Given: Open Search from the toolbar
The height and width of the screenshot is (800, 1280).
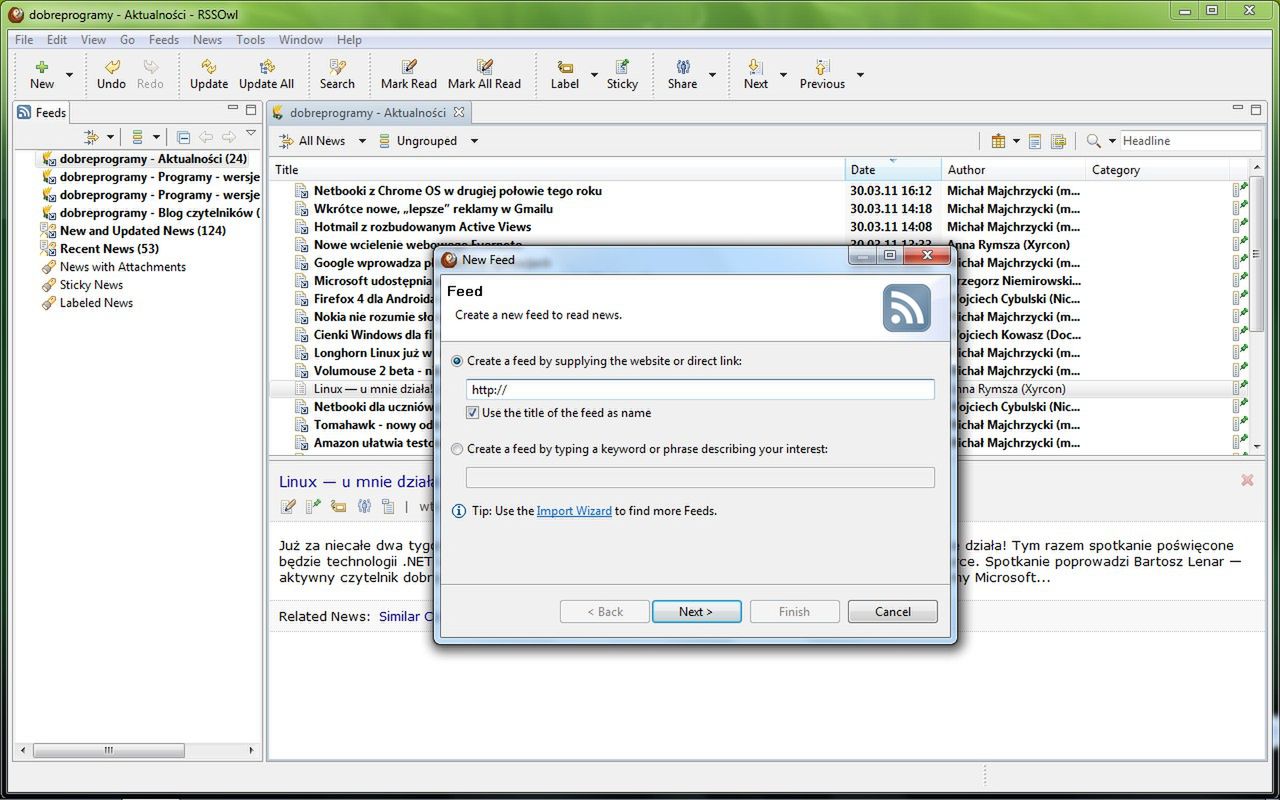Looking at the screenshot, I should click(337, 68).
